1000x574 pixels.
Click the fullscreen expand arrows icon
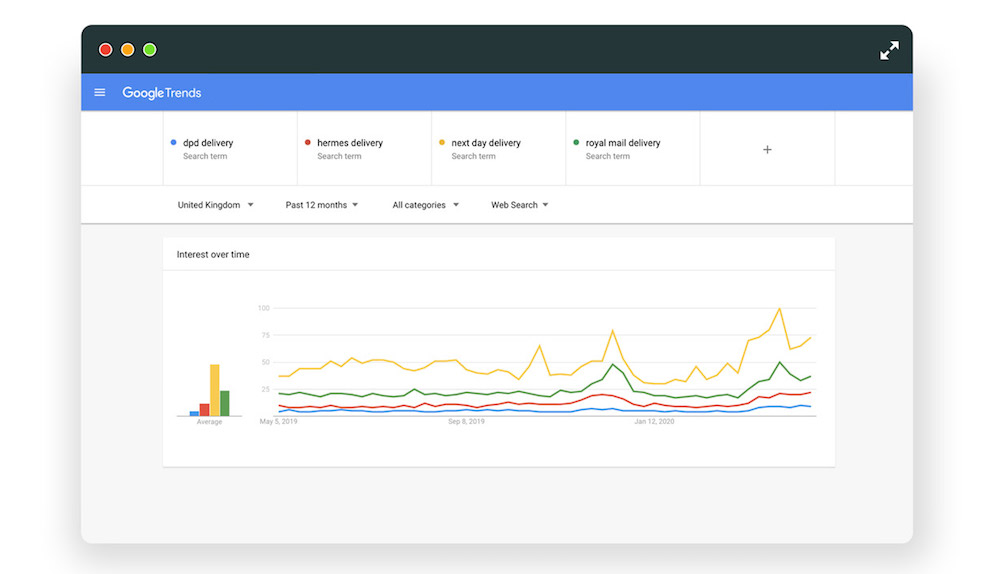coord(889,50)
